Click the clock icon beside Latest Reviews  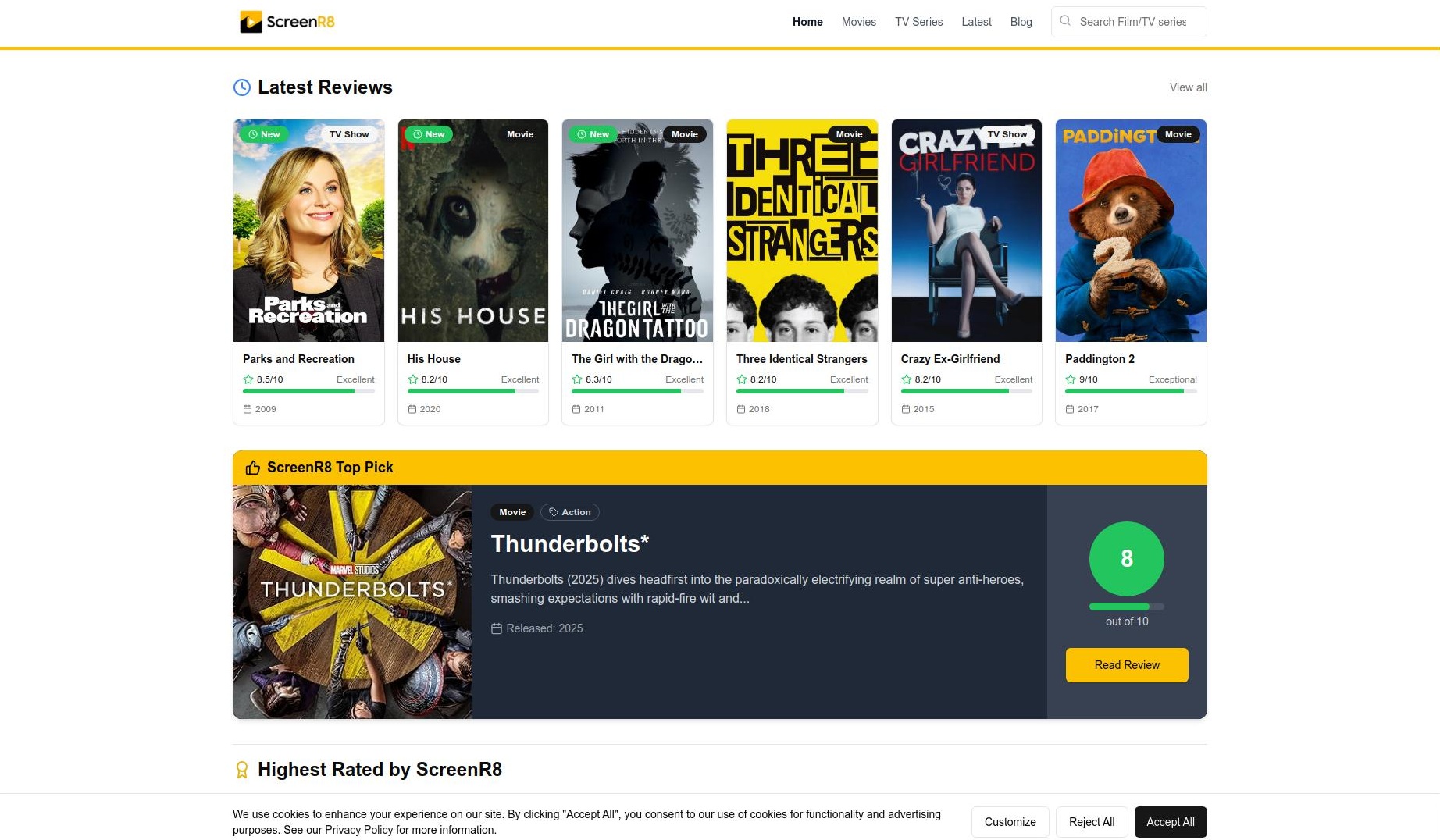242,87
